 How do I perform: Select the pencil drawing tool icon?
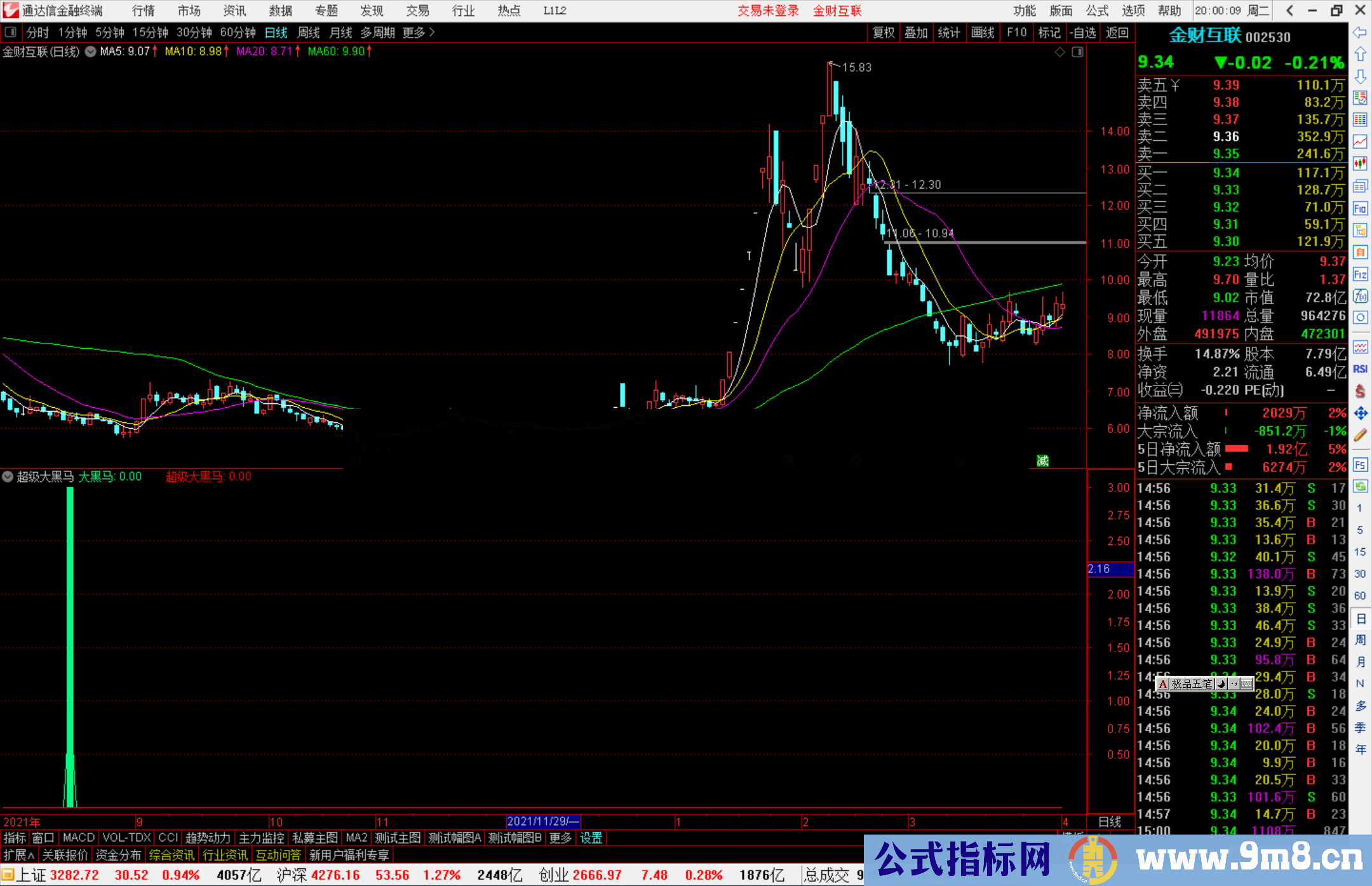pos(1360,435)
